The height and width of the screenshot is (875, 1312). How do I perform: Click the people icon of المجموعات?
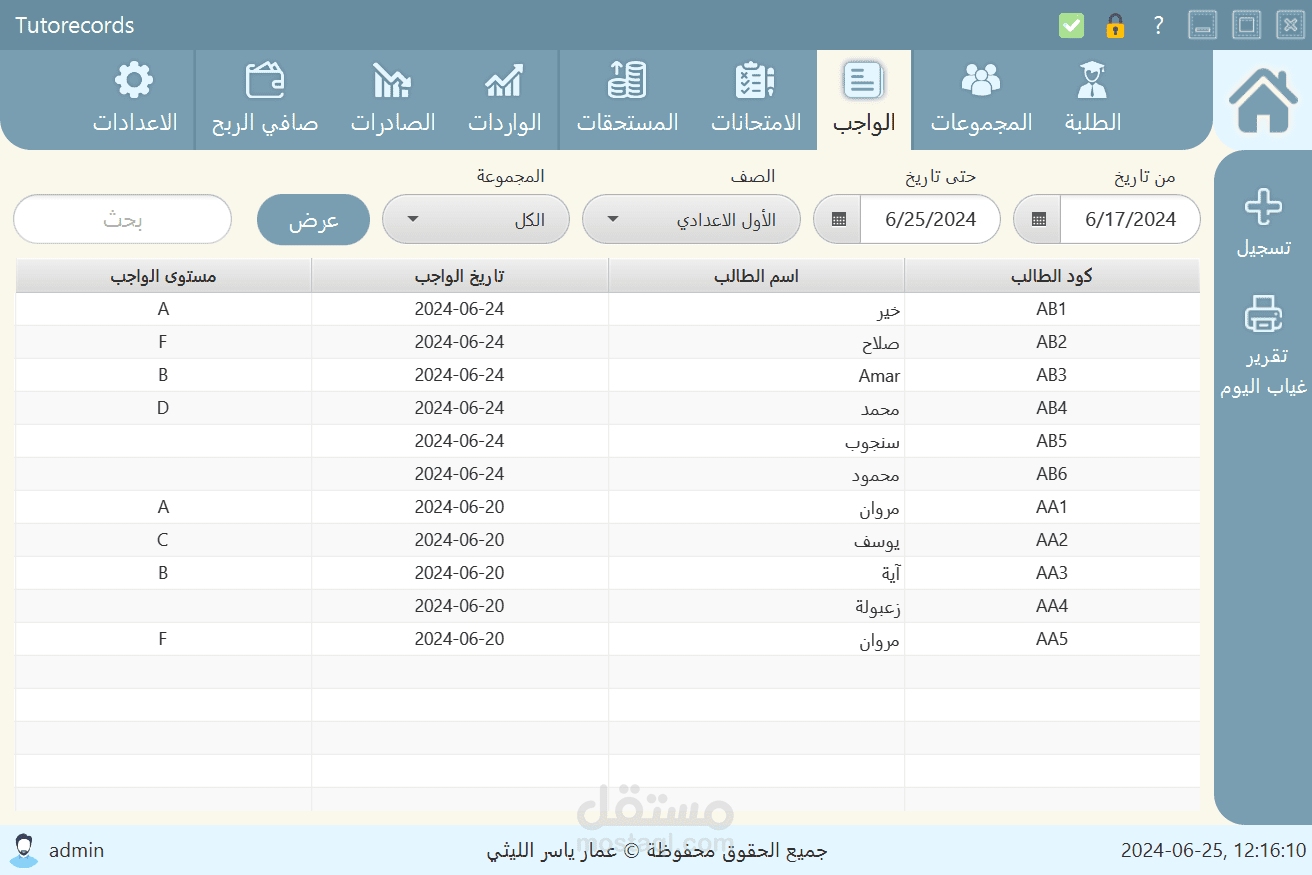tap(980, 80)
